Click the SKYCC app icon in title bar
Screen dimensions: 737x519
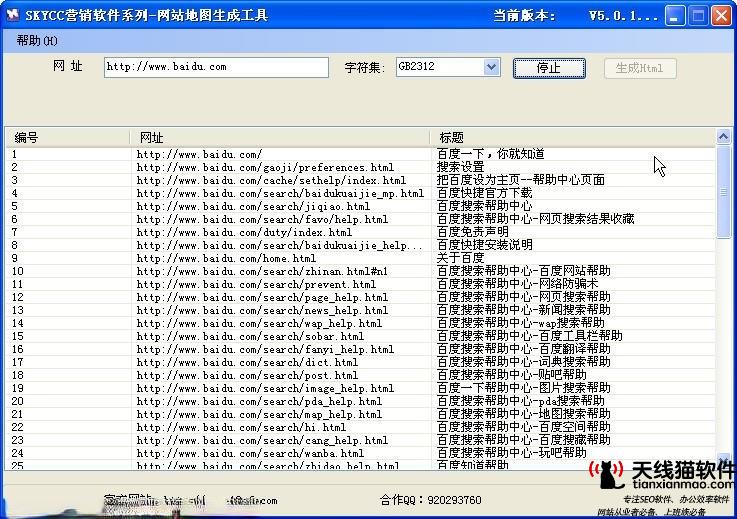click(x=12, y=15)
